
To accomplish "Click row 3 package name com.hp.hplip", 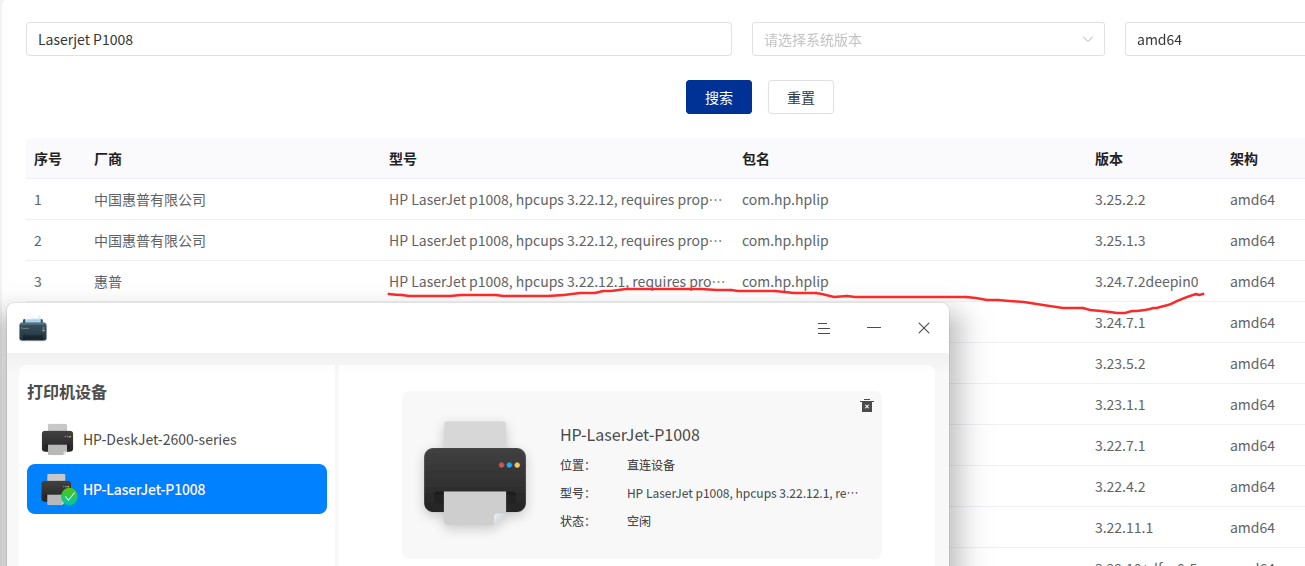I will 785,282.
